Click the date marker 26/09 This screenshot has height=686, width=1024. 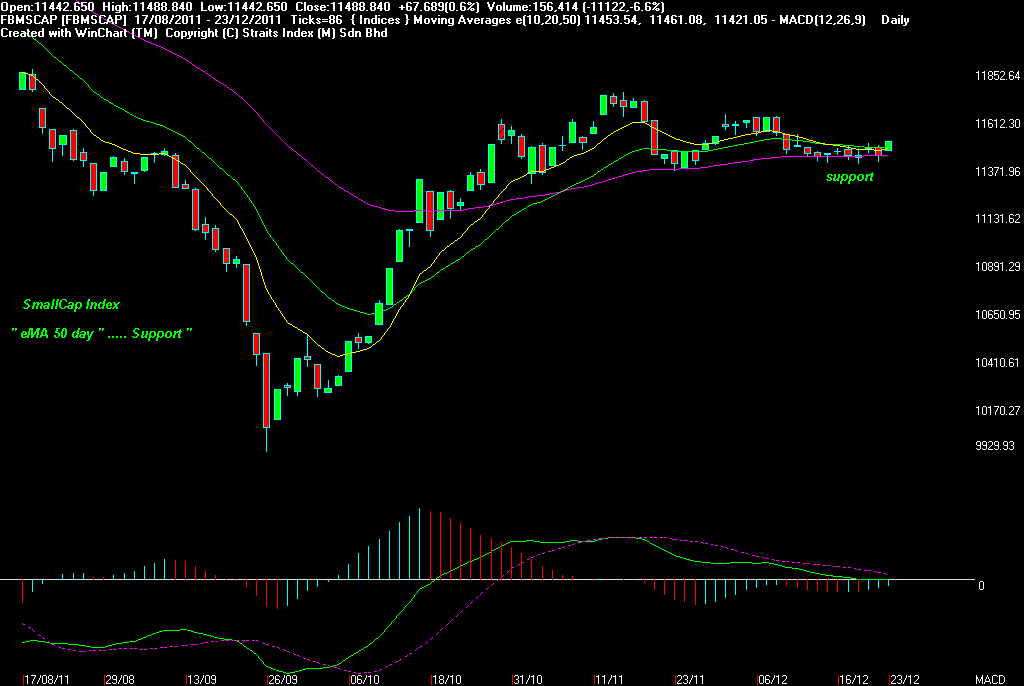(x=283, y=679)
